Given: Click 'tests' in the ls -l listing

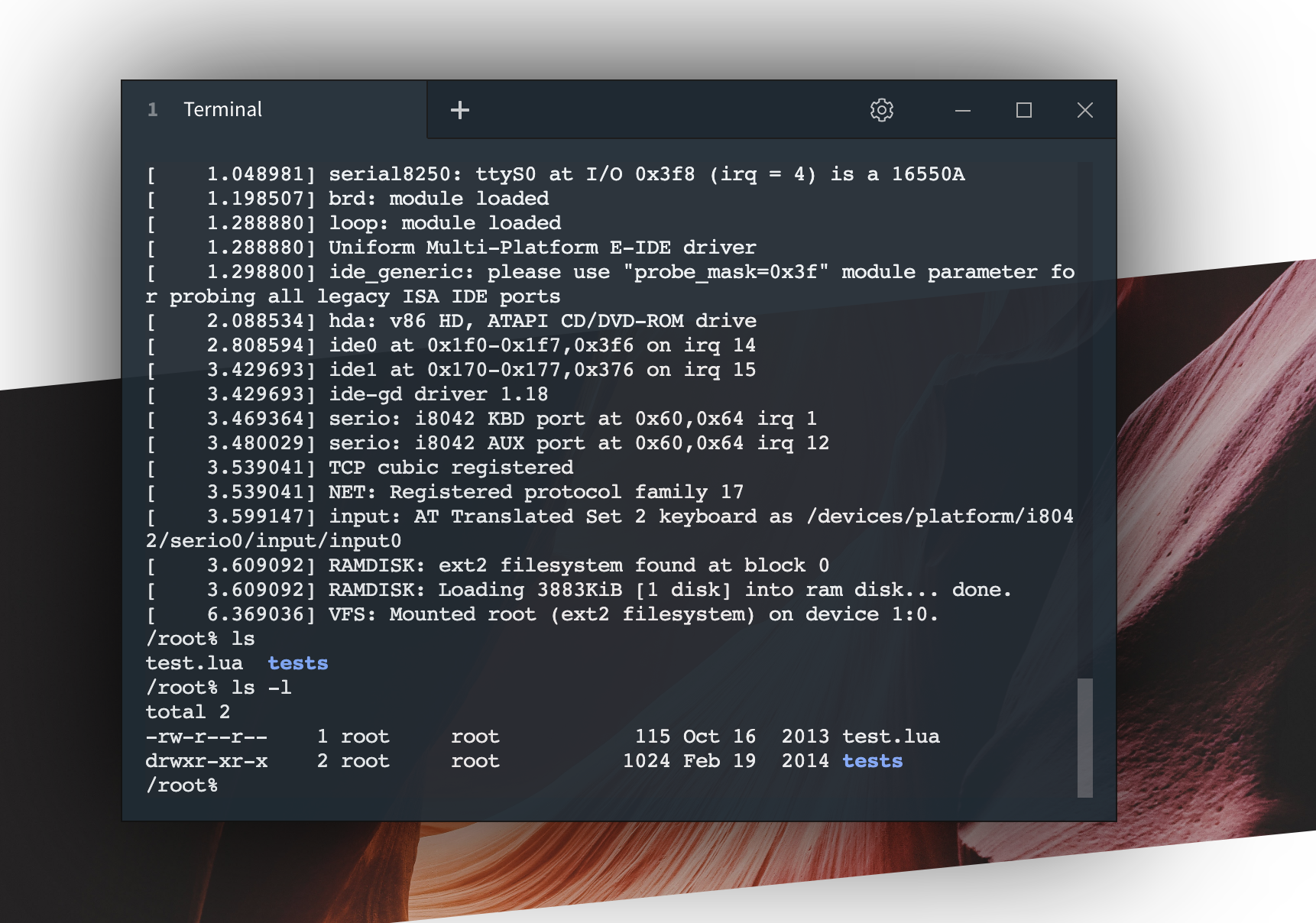Looking at the screenshot, I should 873,761.
